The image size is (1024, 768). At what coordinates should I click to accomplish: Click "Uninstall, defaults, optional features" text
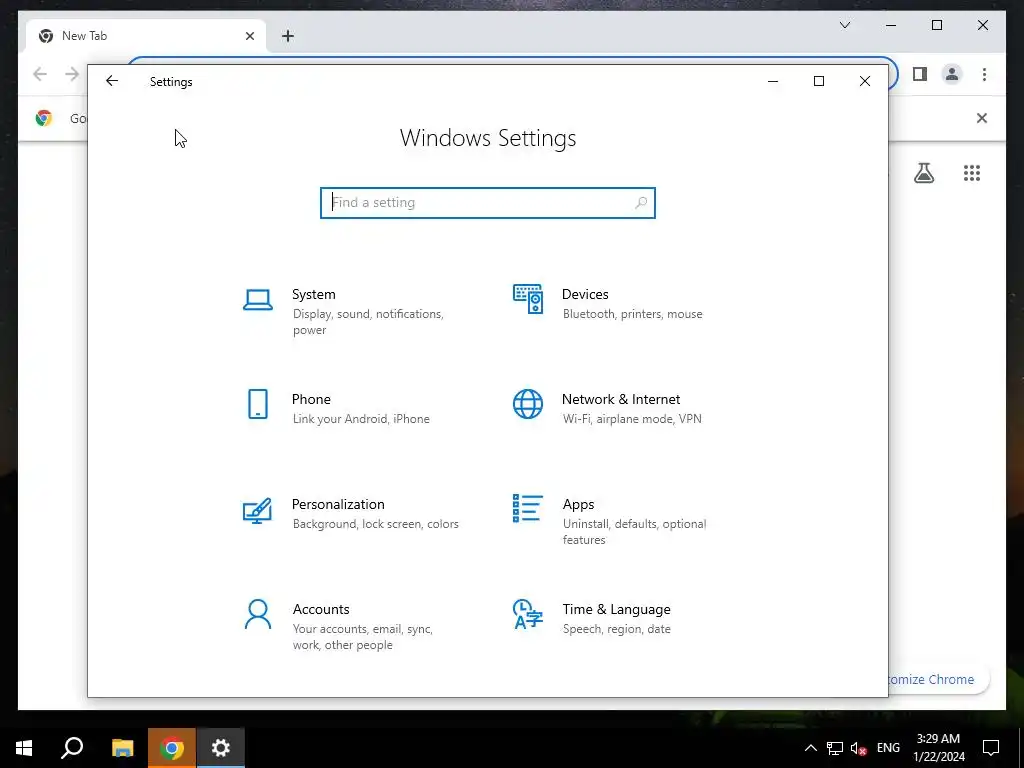pos(635,532)
